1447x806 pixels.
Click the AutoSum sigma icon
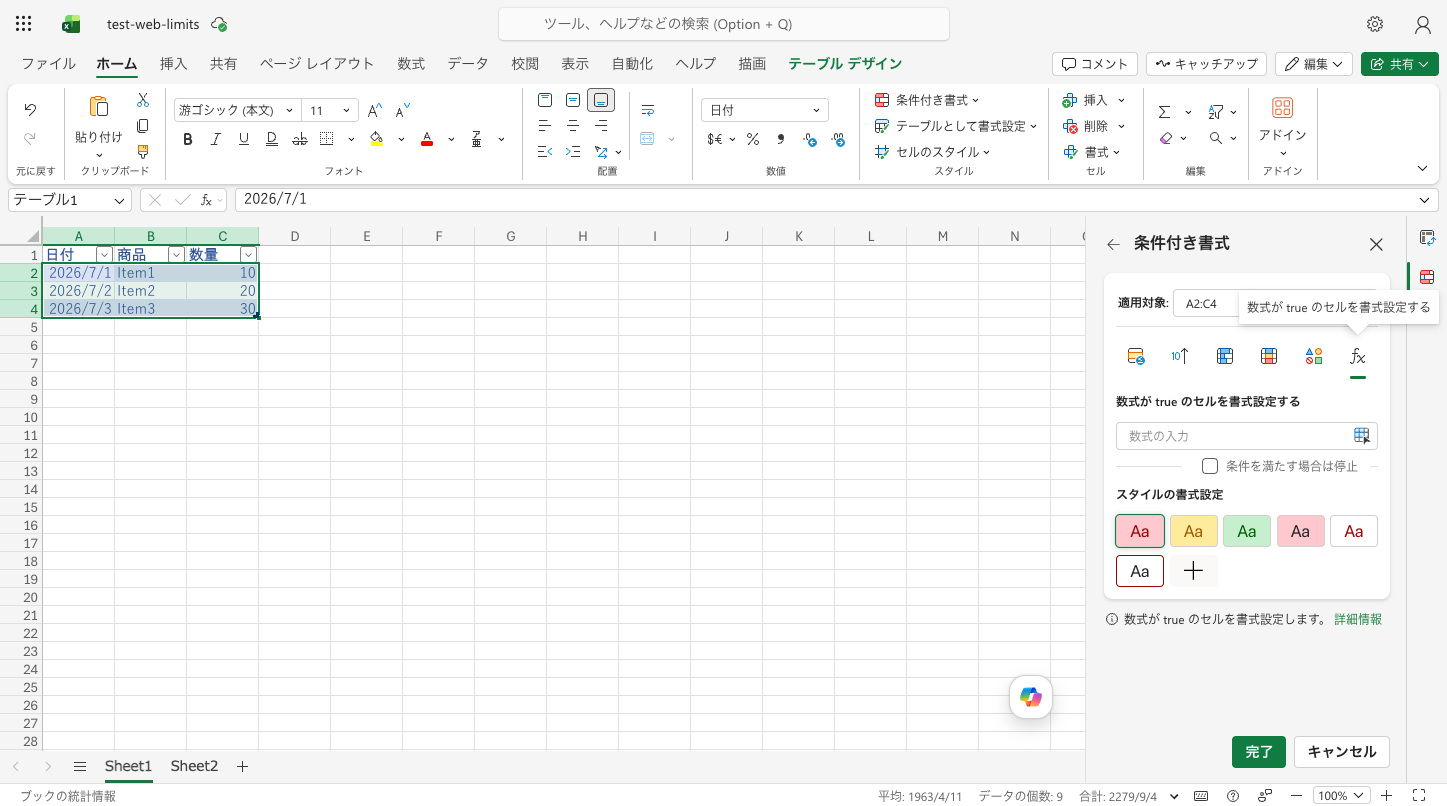[1164, 112]
